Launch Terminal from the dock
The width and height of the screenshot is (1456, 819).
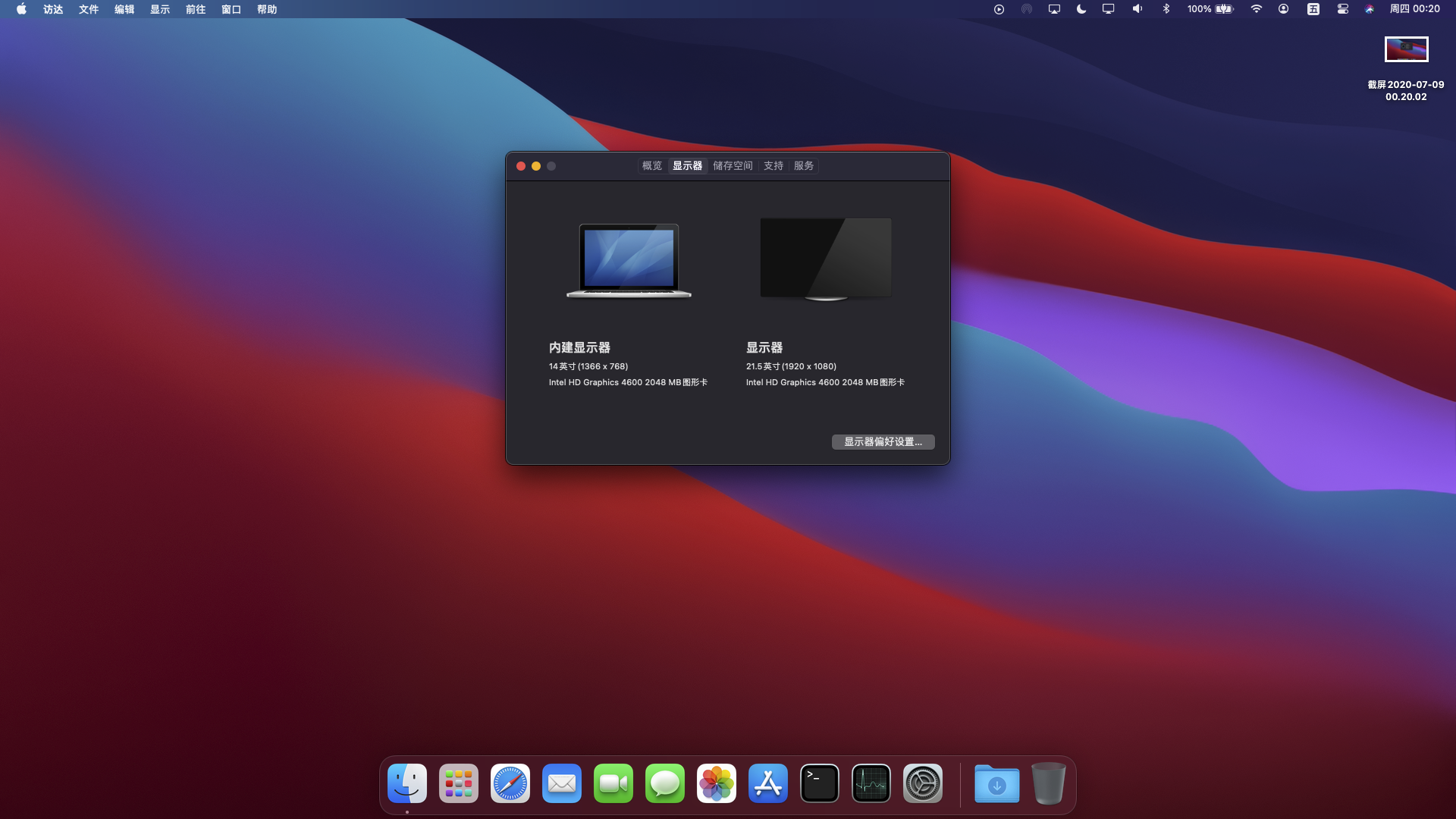tap(820, 783)
